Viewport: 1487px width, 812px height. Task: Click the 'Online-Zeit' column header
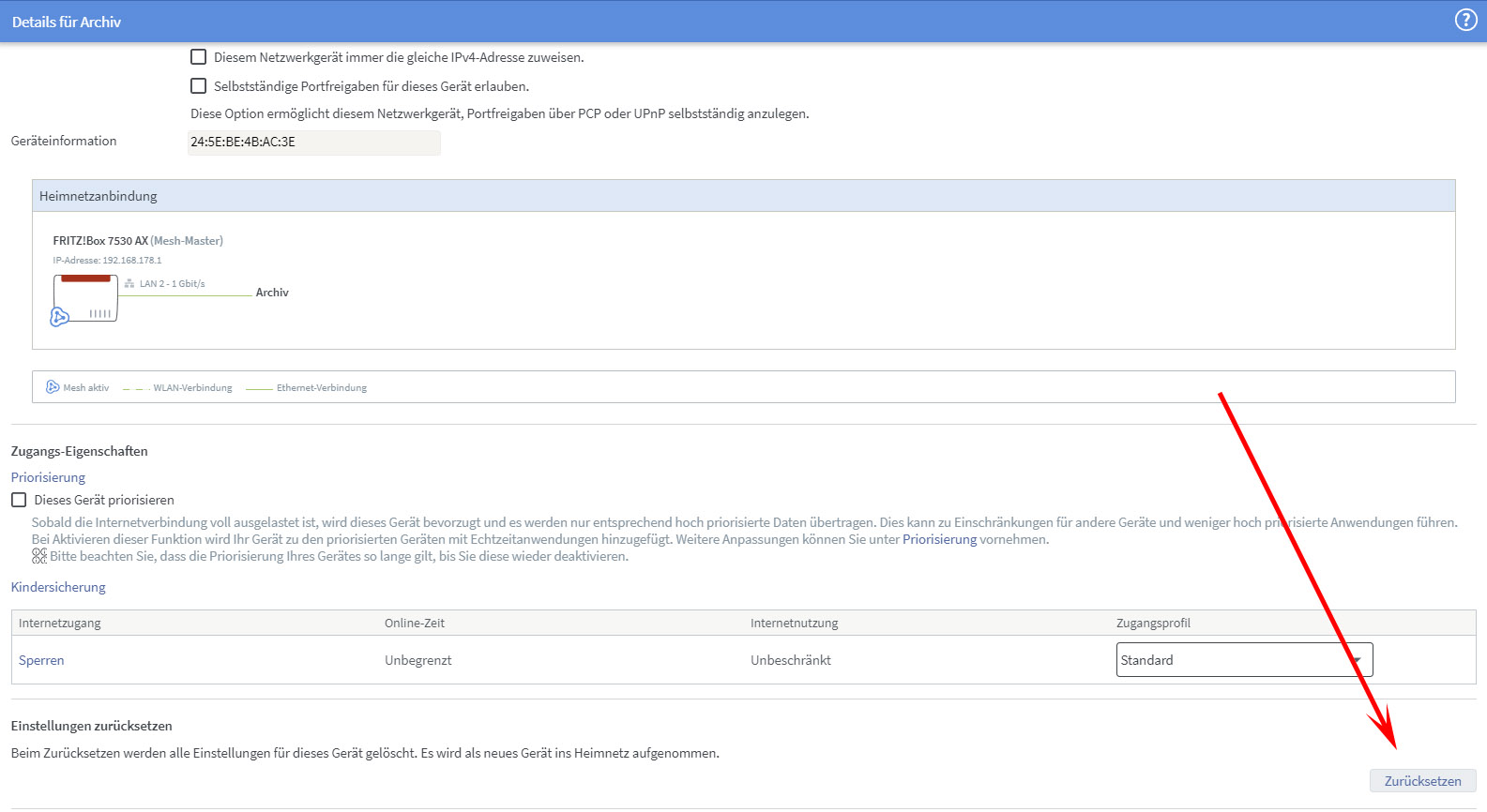tap(415, 623)
